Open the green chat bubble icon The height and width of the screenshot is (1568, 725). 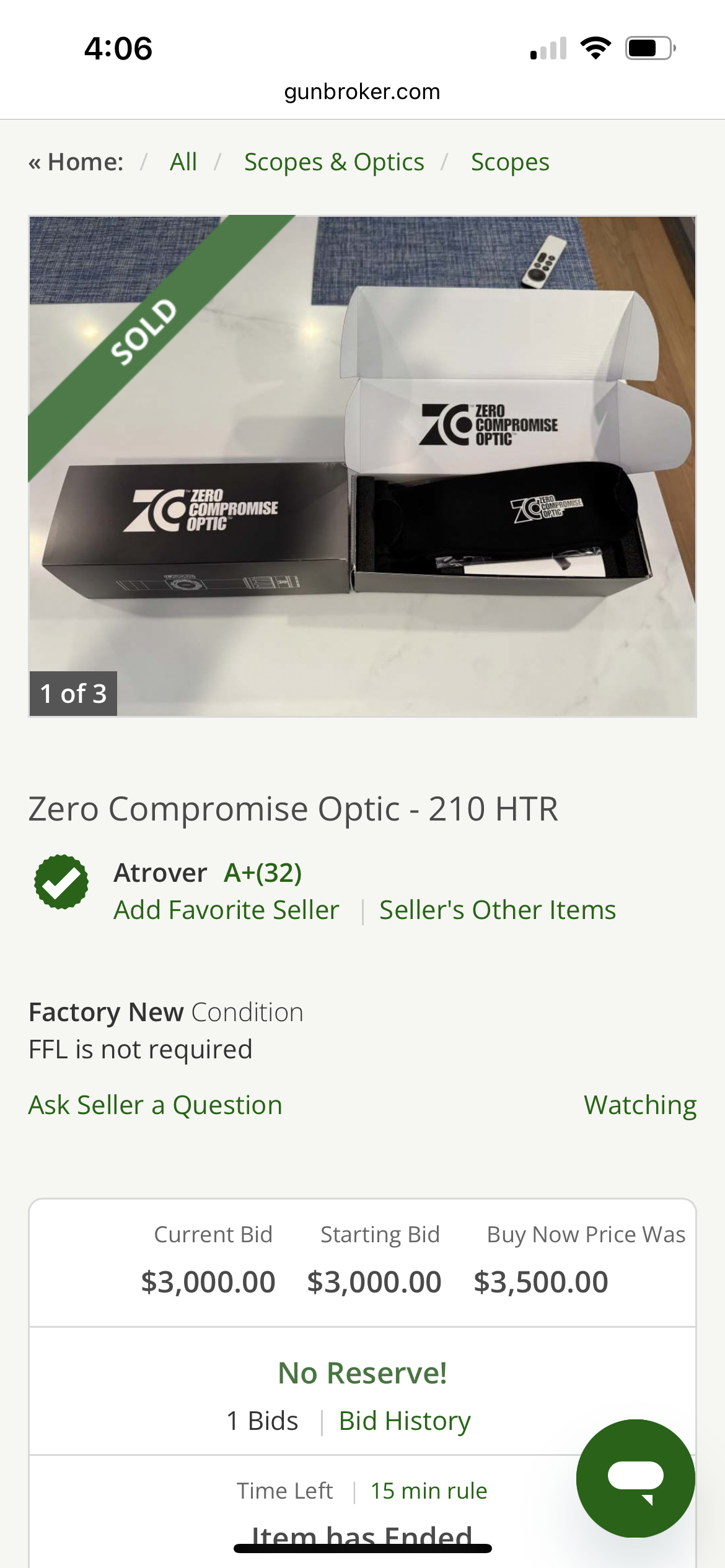click(x=635, y=1478)
